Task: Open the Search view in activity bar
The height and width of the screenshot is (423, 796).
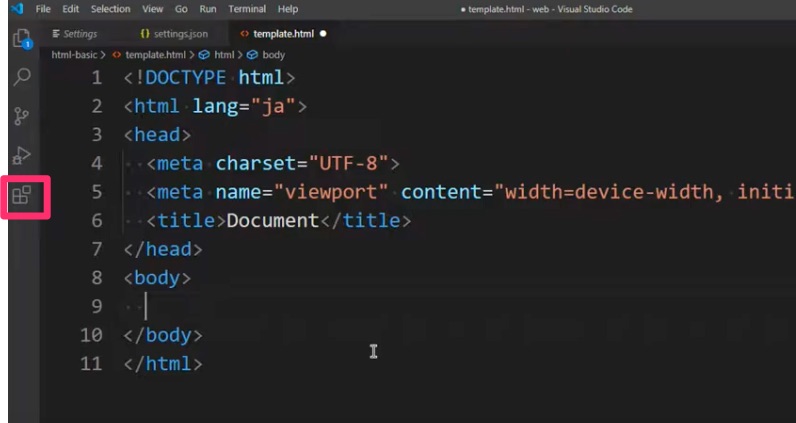Action: pyautogui.click(x=22, y=77)
